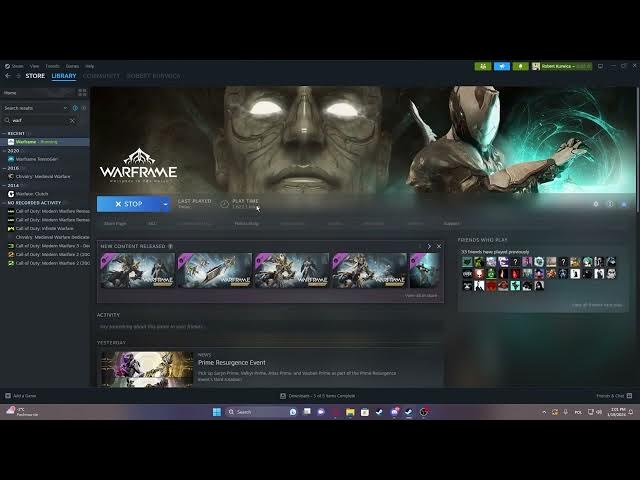Open the Friends menu
The width and height of the screenshot is (640, 480).
(x=52, y=66)
